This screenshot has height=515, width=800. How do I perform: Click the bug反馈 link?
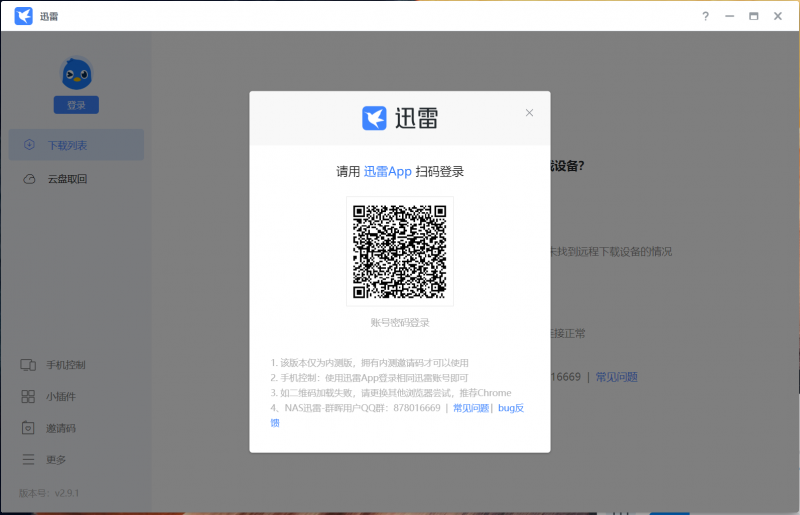click(510, 408)
